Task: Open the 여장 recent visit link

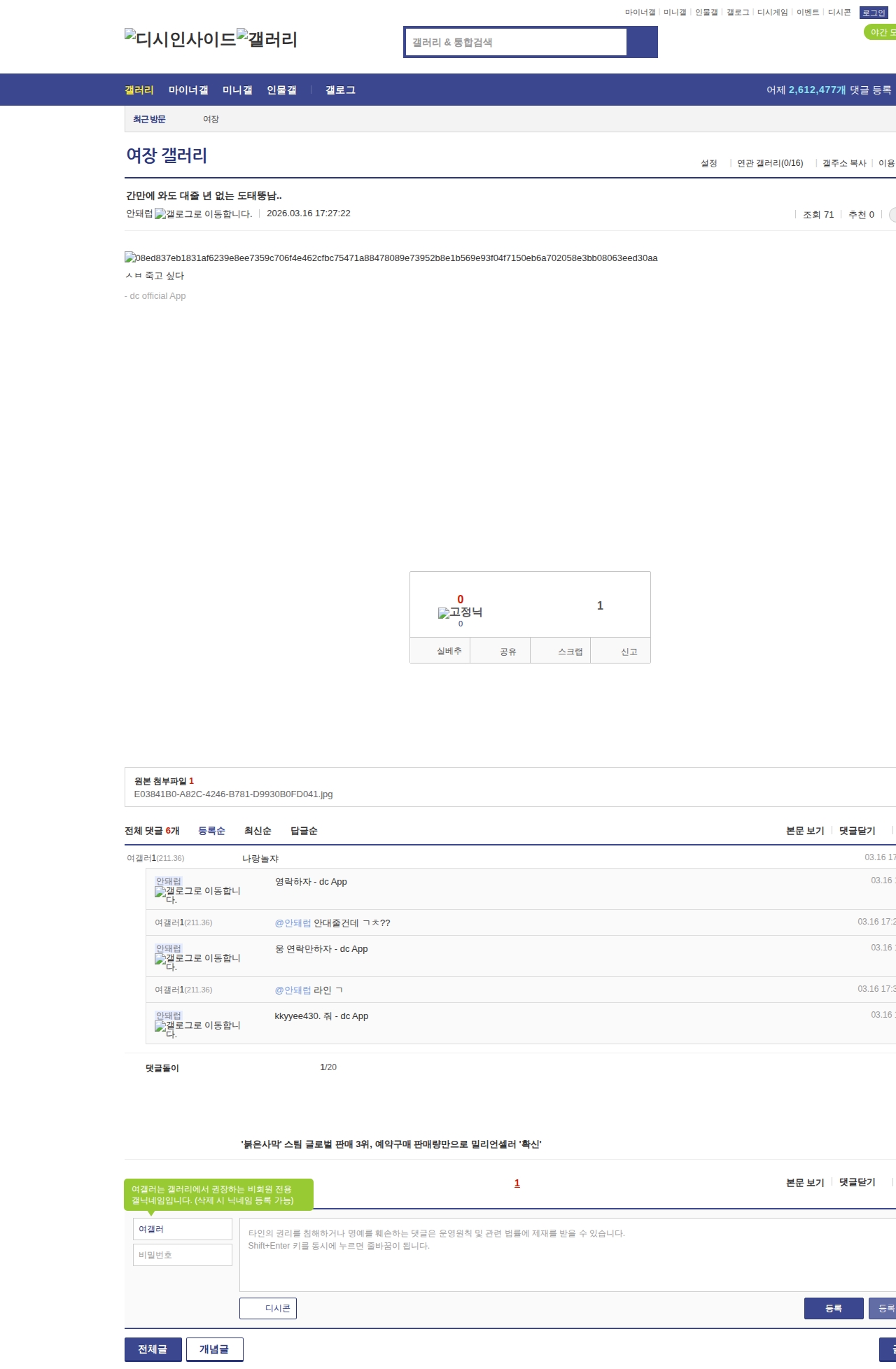Action: coord(211,120)
